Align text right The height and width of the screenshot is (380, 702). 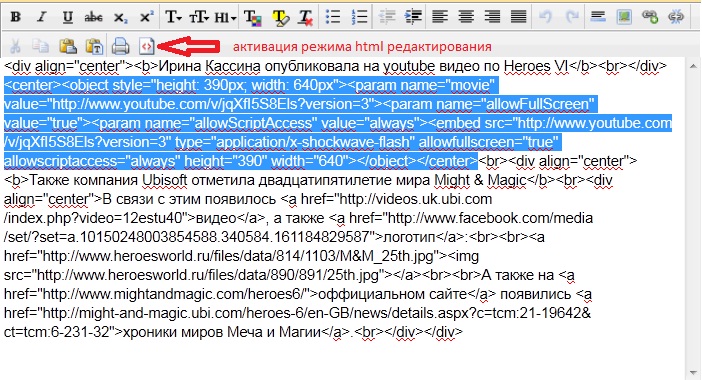[492, 17]
